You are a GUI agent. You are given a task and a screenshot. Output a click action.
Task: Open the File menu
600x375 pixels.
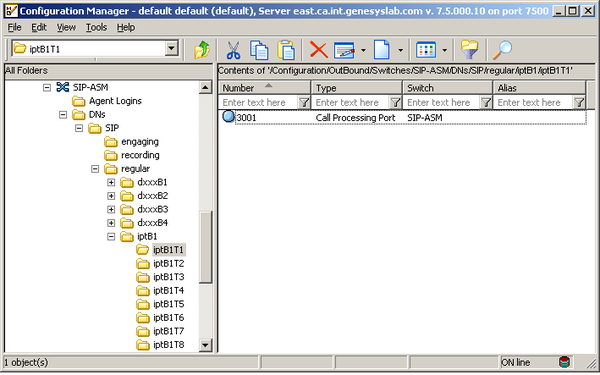[15, 28]
